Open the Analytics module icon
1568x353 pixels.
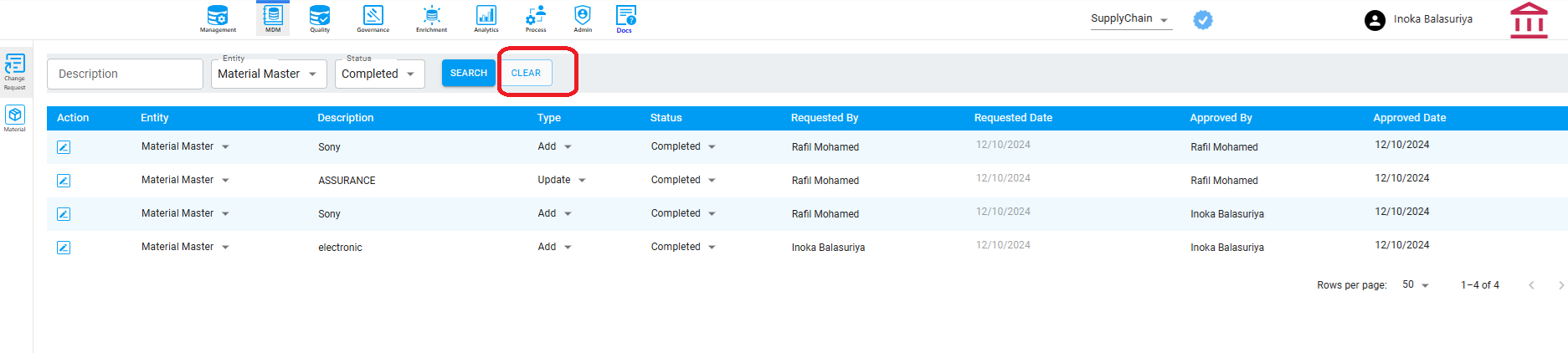coord(486,18)
